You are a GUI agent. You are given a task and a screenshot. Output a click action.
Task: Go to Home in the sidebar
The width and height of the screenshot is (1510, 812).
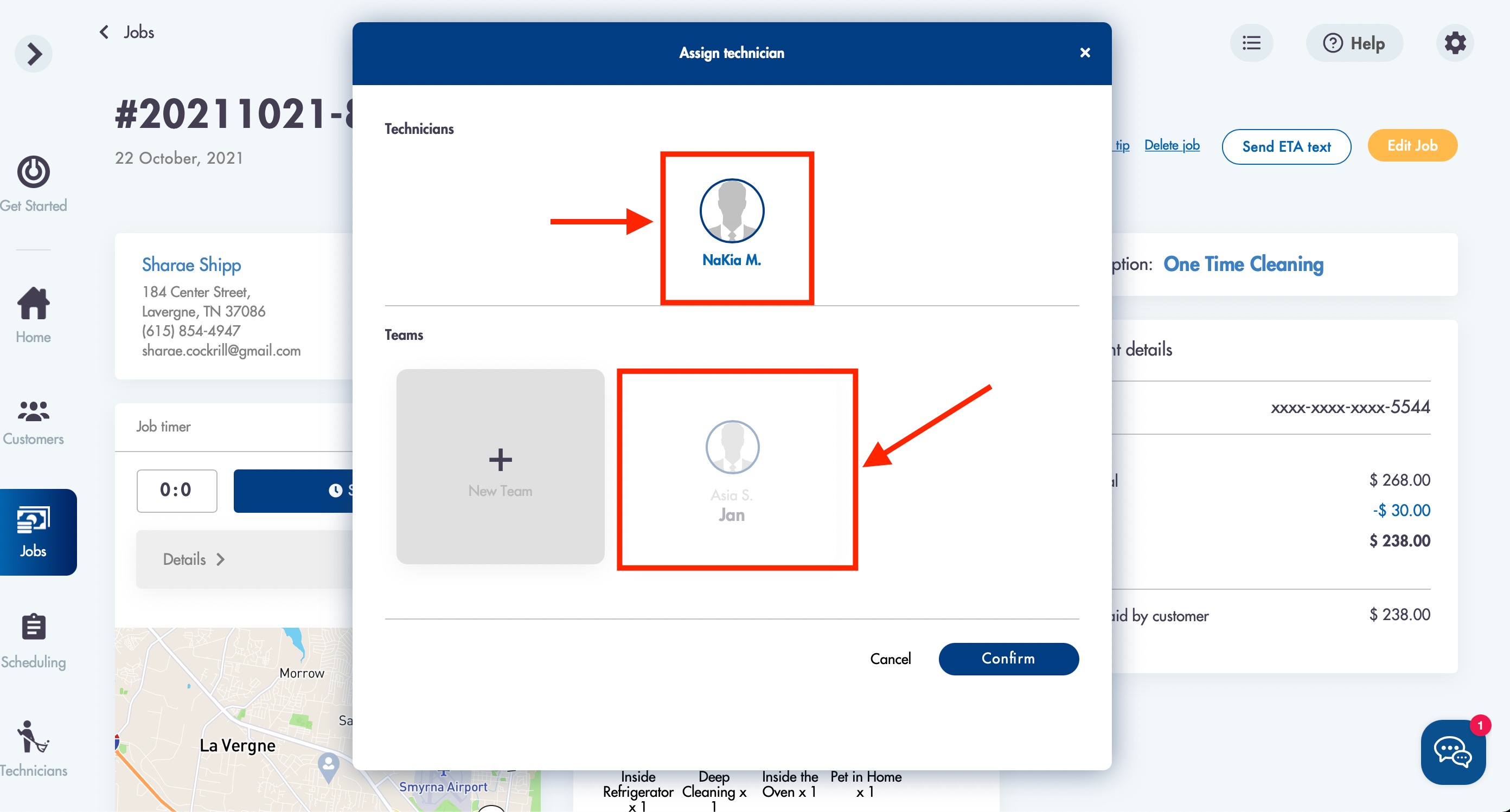tap(34, 304)
